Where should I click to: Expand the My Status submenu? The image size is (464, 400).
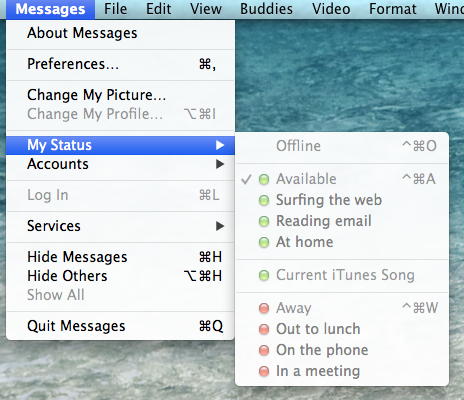click(120, 145)
